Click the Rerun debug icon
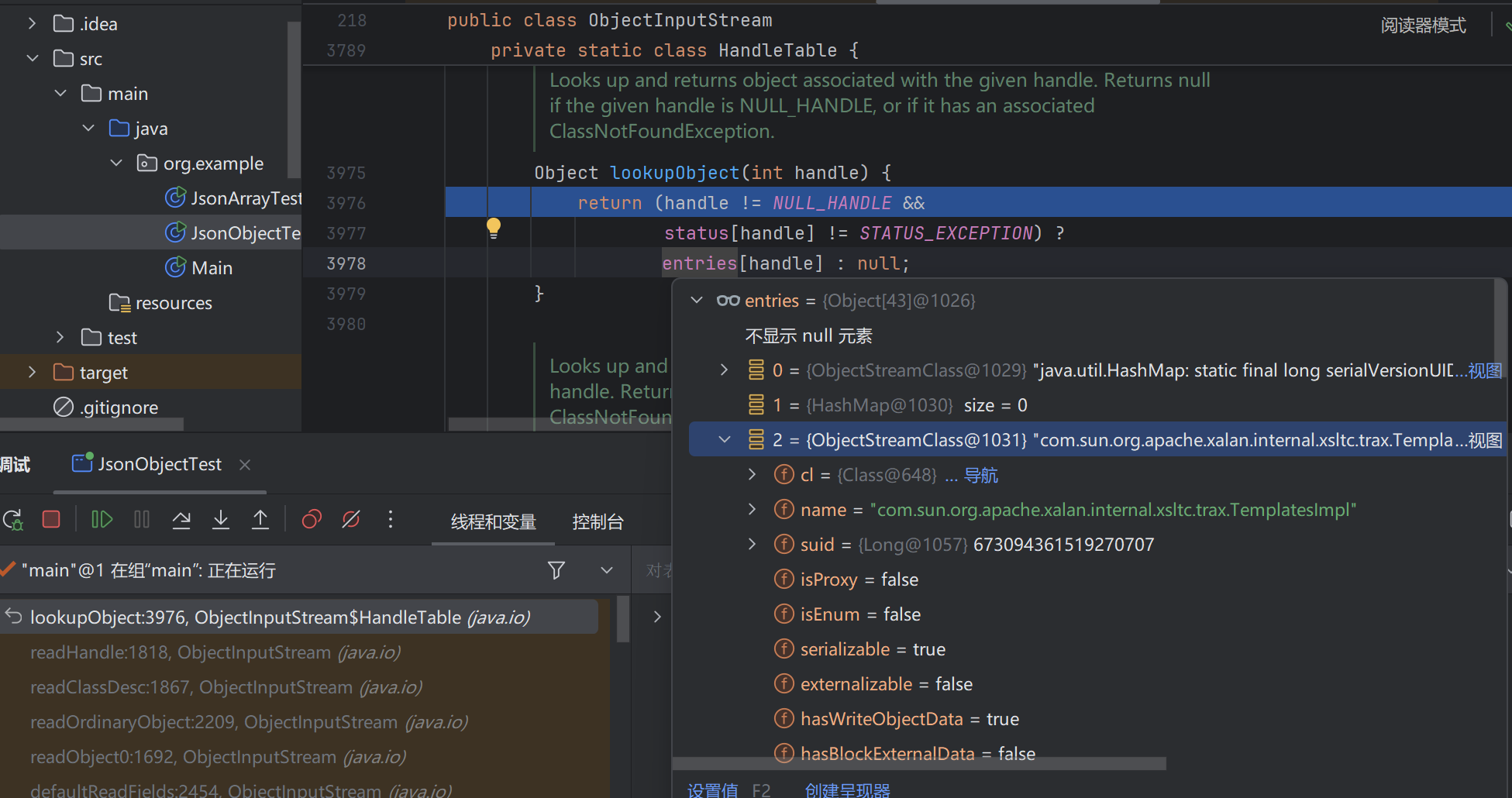 13,519
